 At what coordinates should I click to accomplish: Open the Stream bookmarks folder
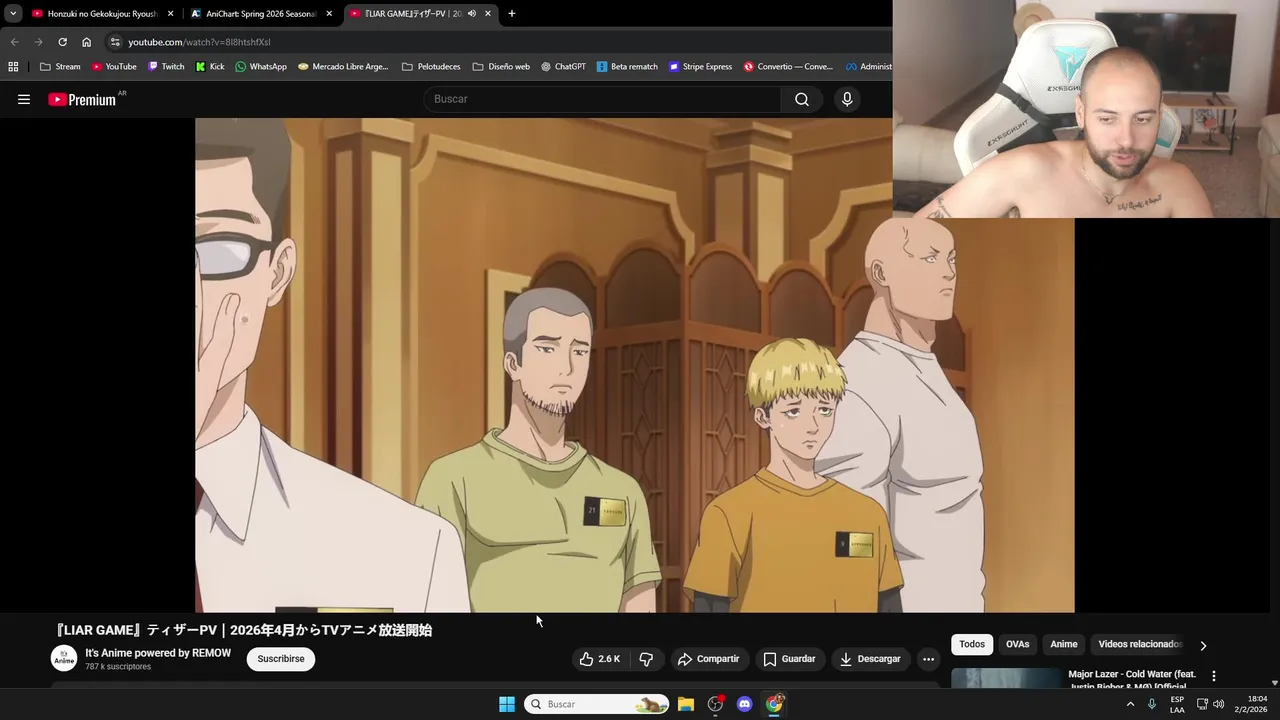coord(60,67)
